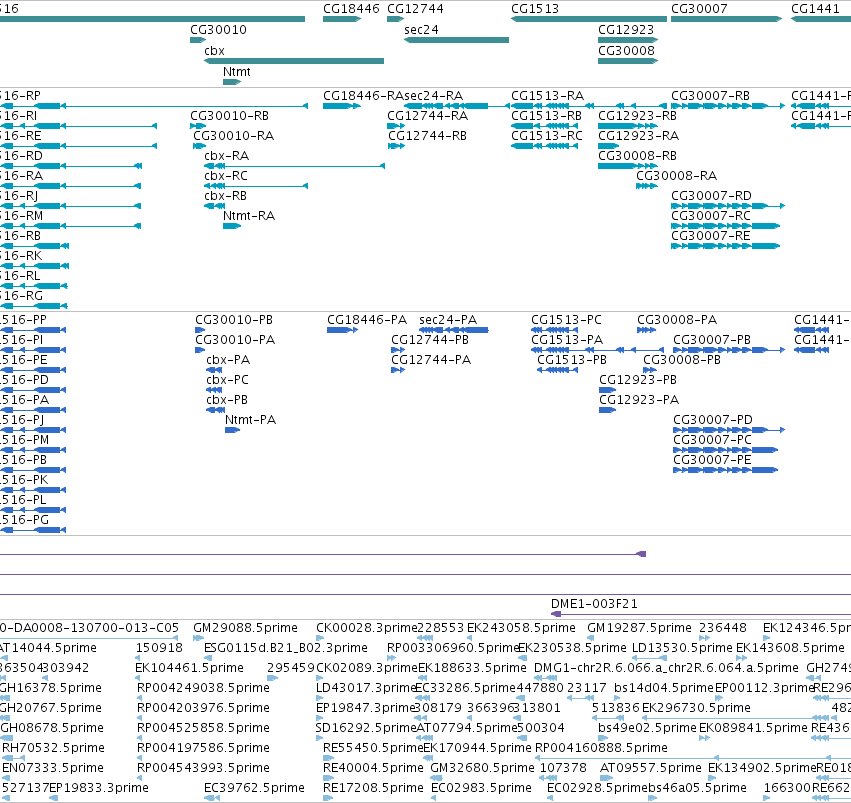Click transcript cbx-RA
This screenshot has width=851, height=803.
pos(226,156)
